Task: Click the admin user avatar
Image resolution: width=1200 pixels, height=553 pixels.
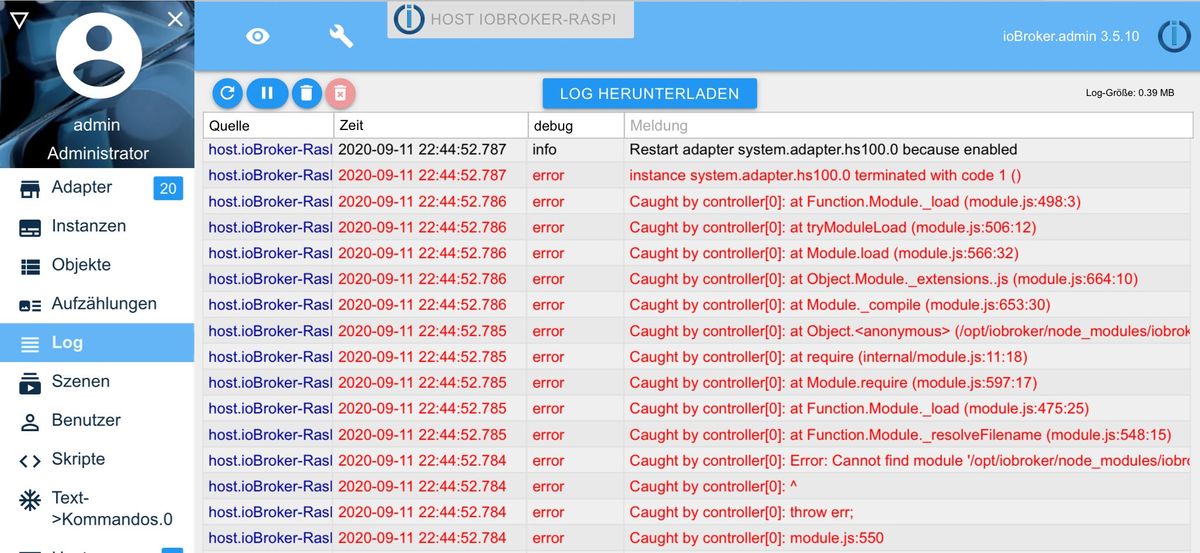Action: (97, 56)
